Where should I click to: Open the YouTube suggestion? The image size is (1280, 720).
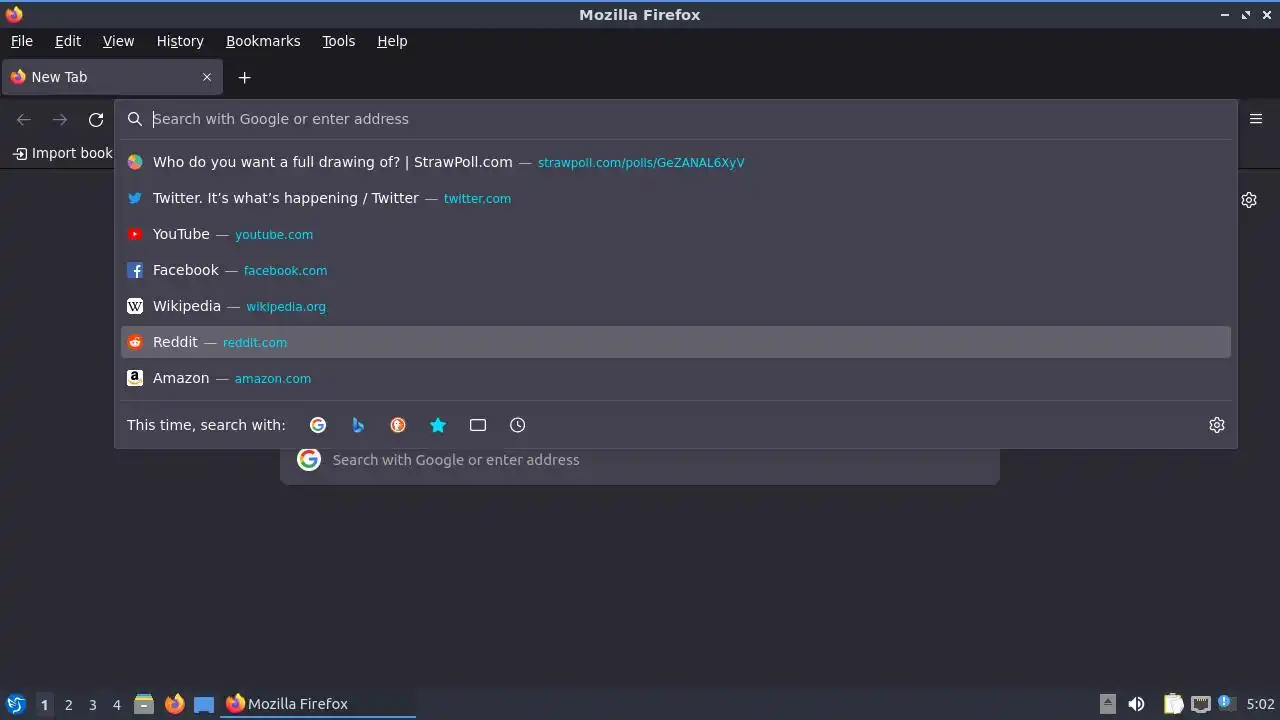click(675, 234)
